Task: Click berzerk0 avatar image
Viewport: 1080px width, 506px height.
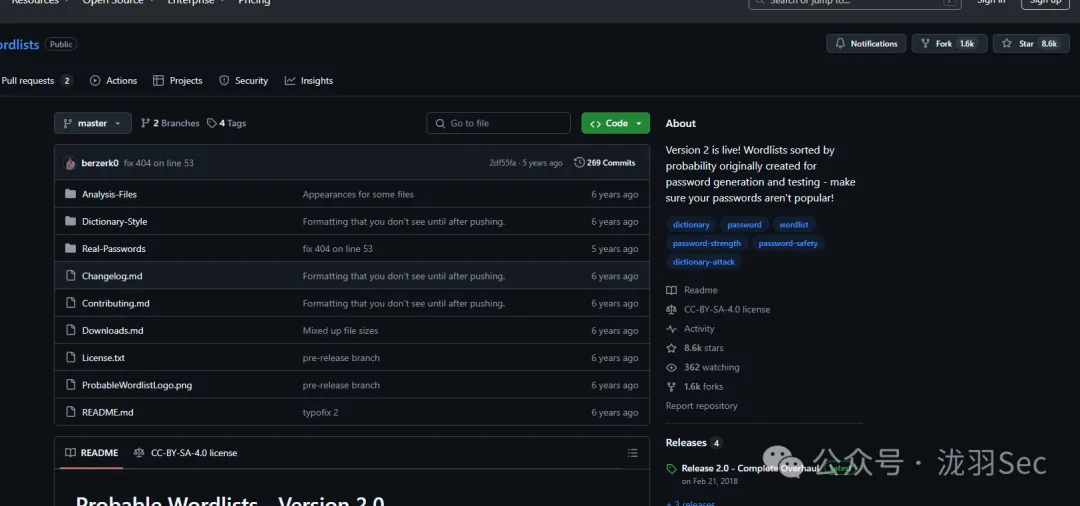Action: point(70,163)
